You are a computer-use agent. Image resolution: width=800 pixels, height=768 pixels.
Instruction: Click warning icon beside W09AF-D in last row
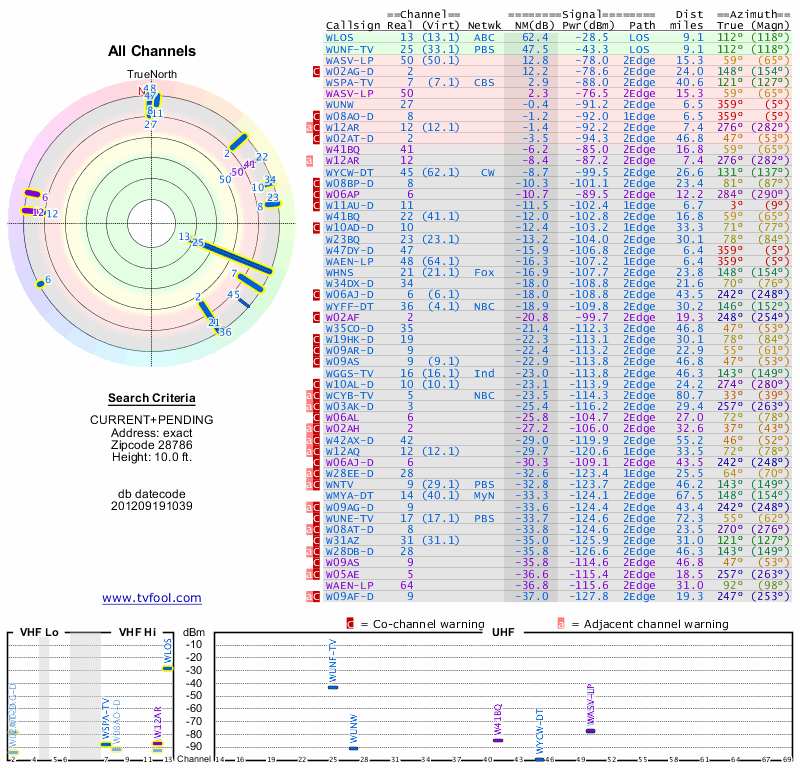[x=313, y=597]
